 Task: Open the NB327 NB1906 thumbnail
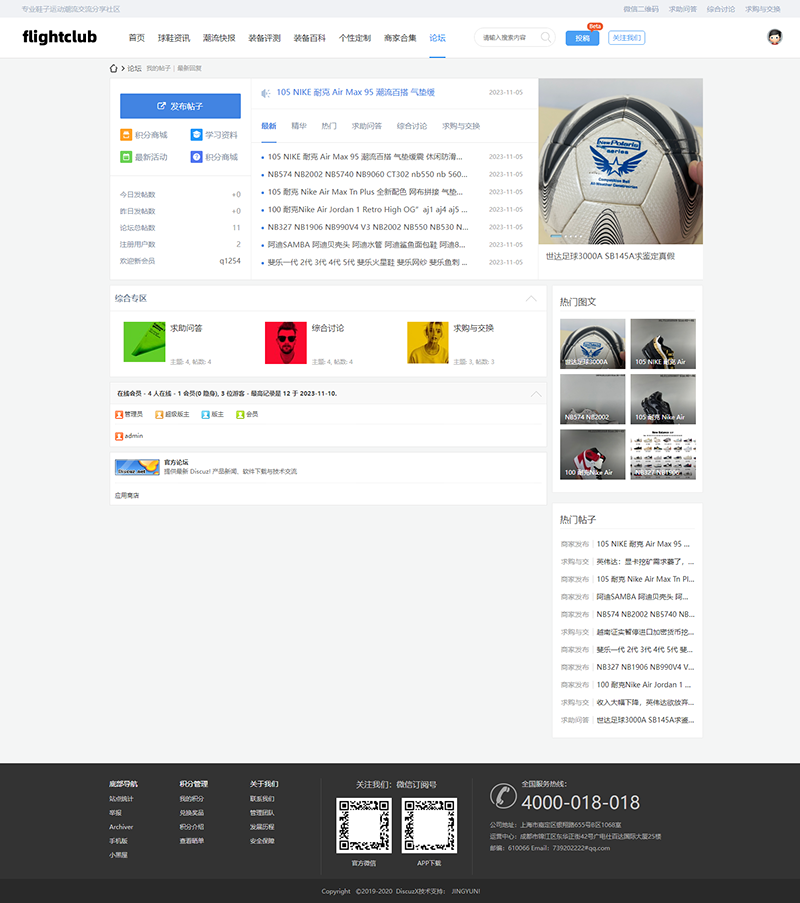point(663,454)
